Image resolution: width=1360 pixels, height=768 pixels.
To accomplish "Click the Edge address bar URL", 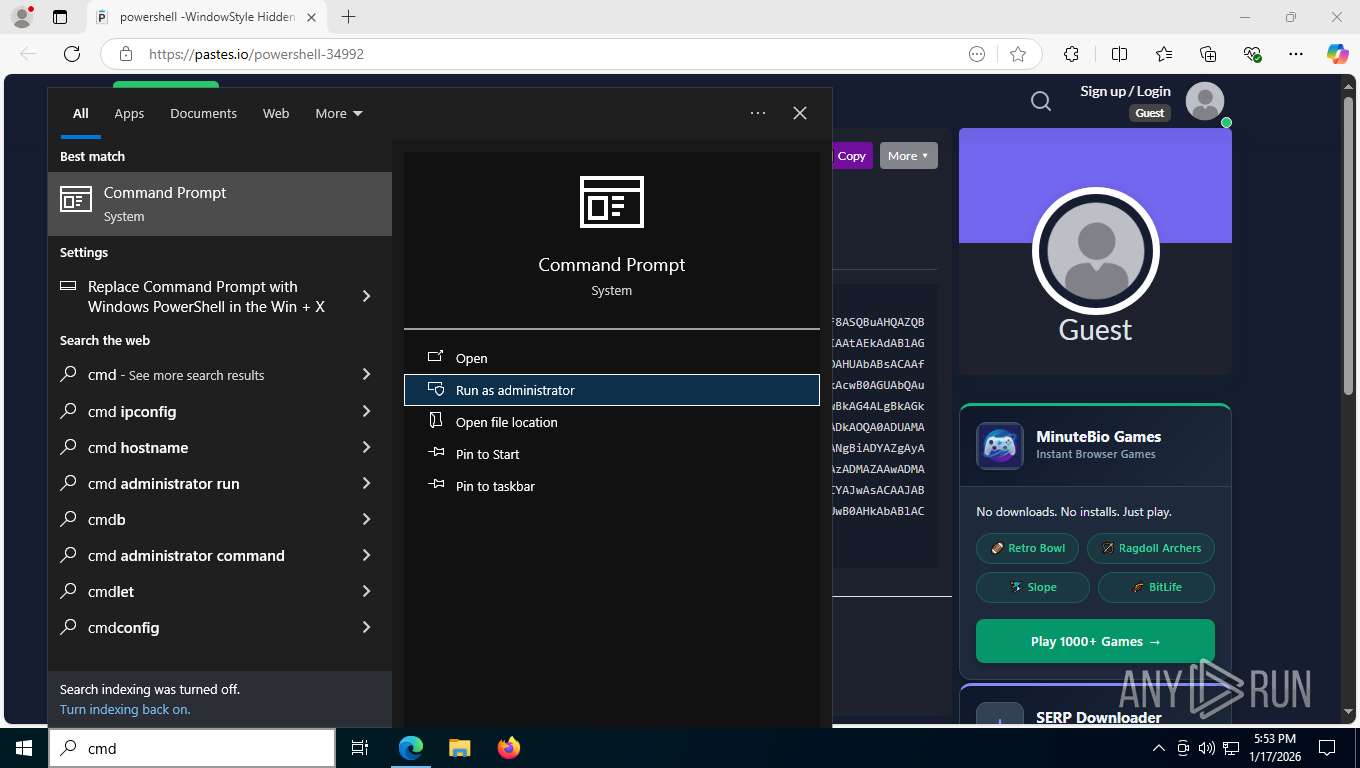I will pyautogui.click(x=256, y=54).
